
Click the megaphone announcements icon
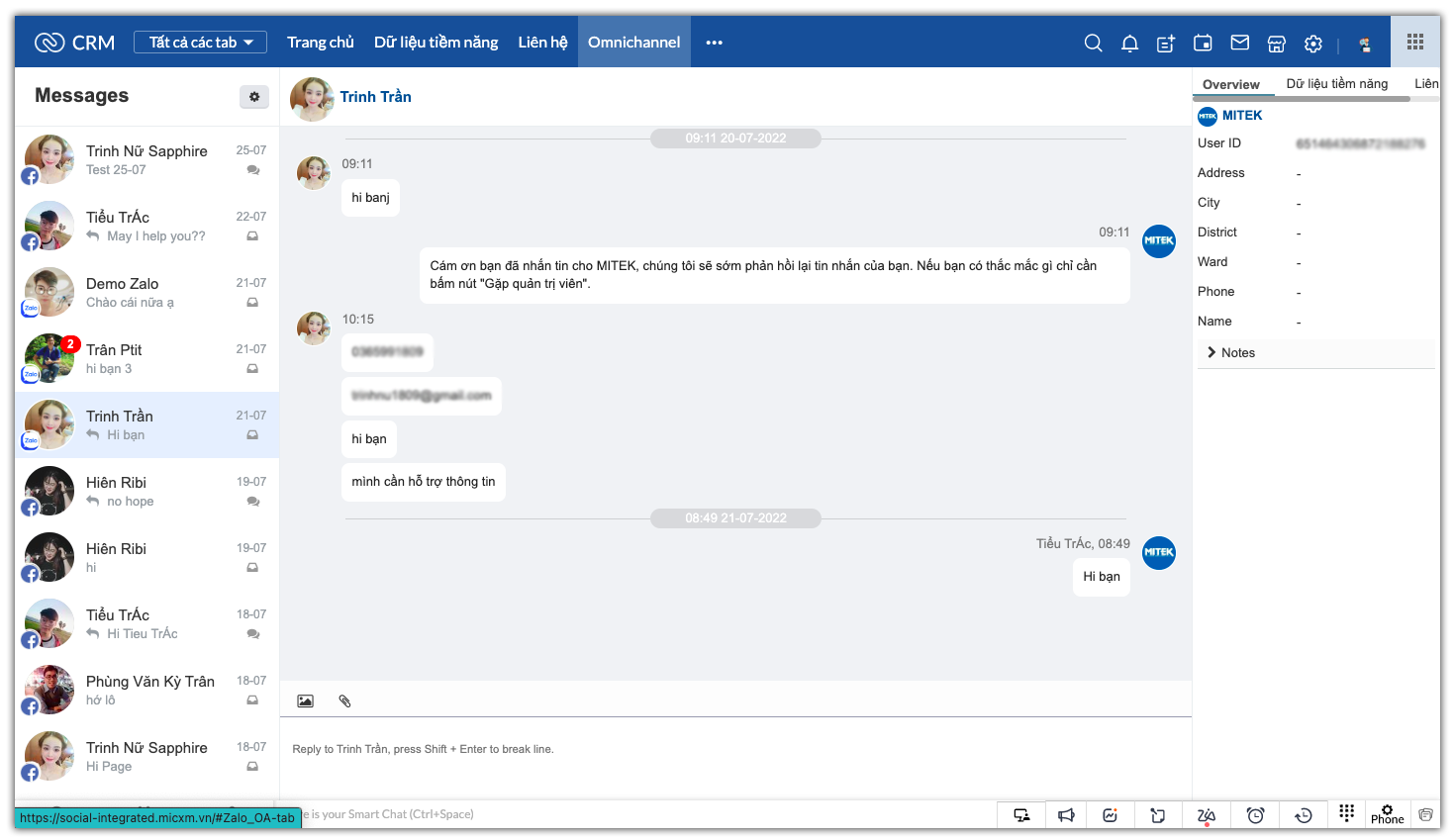(x=1066, y=815)
